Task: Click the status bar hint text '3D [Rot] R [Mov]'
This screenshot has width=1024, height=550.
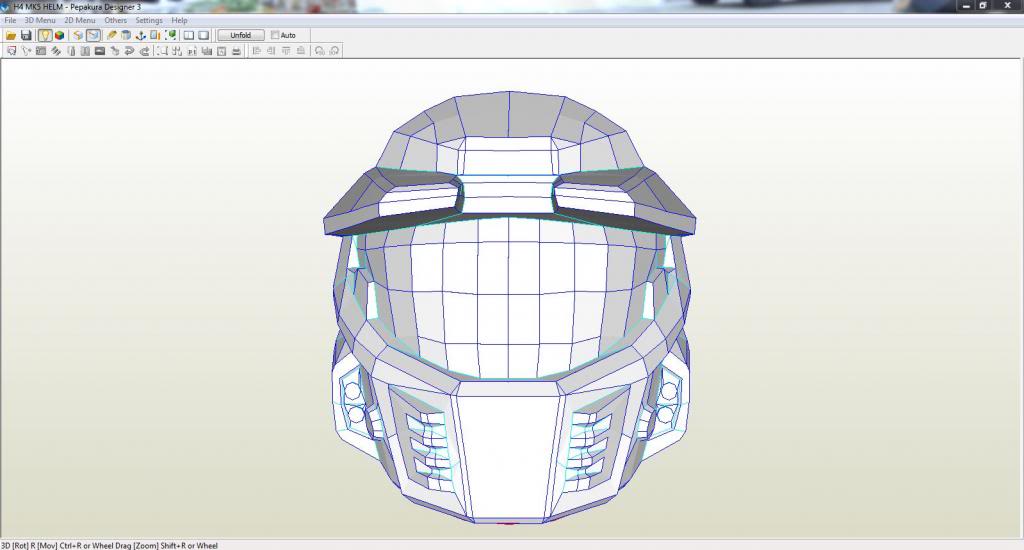Action: click(29, 545)
